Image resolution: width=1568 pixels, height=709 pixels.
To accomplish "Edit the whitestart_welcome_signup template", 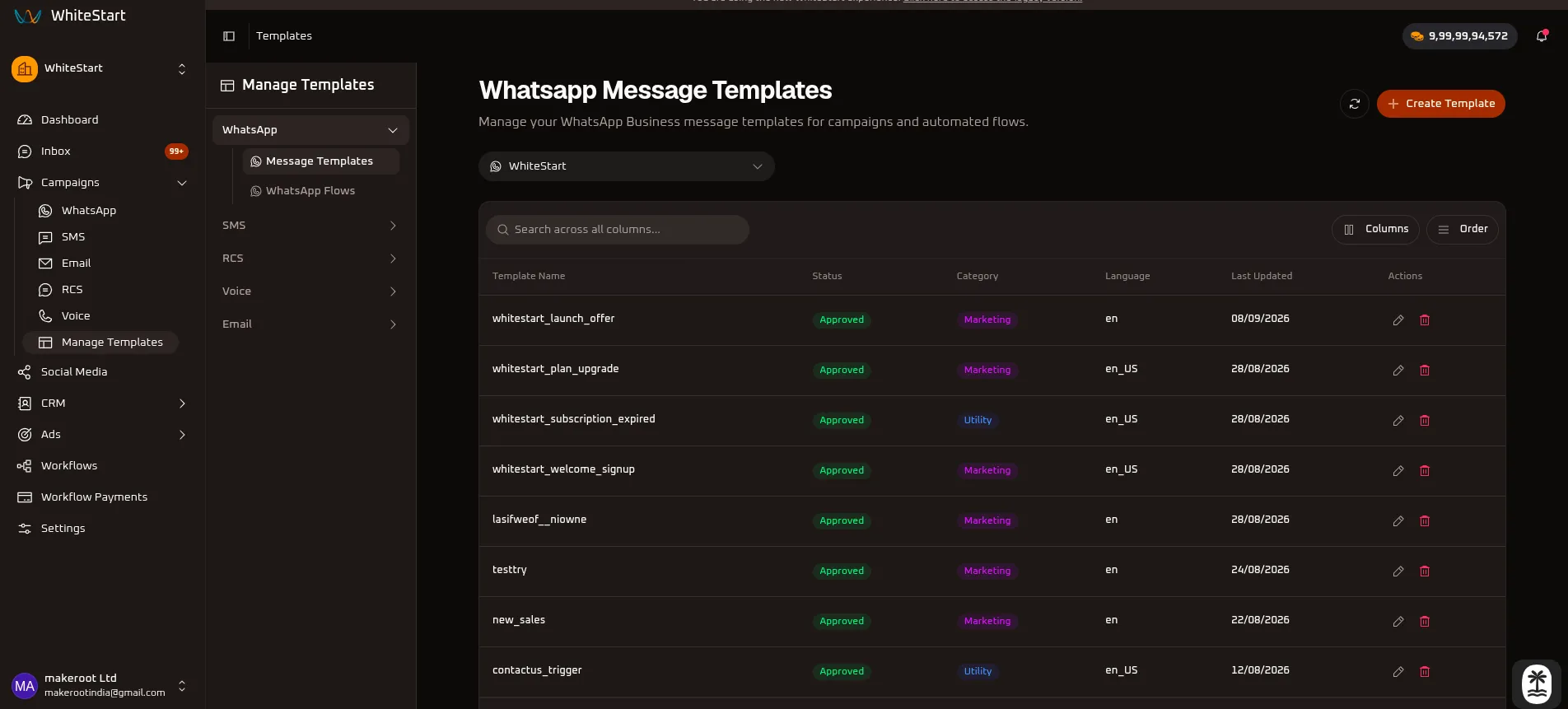I will (1398, 471).
